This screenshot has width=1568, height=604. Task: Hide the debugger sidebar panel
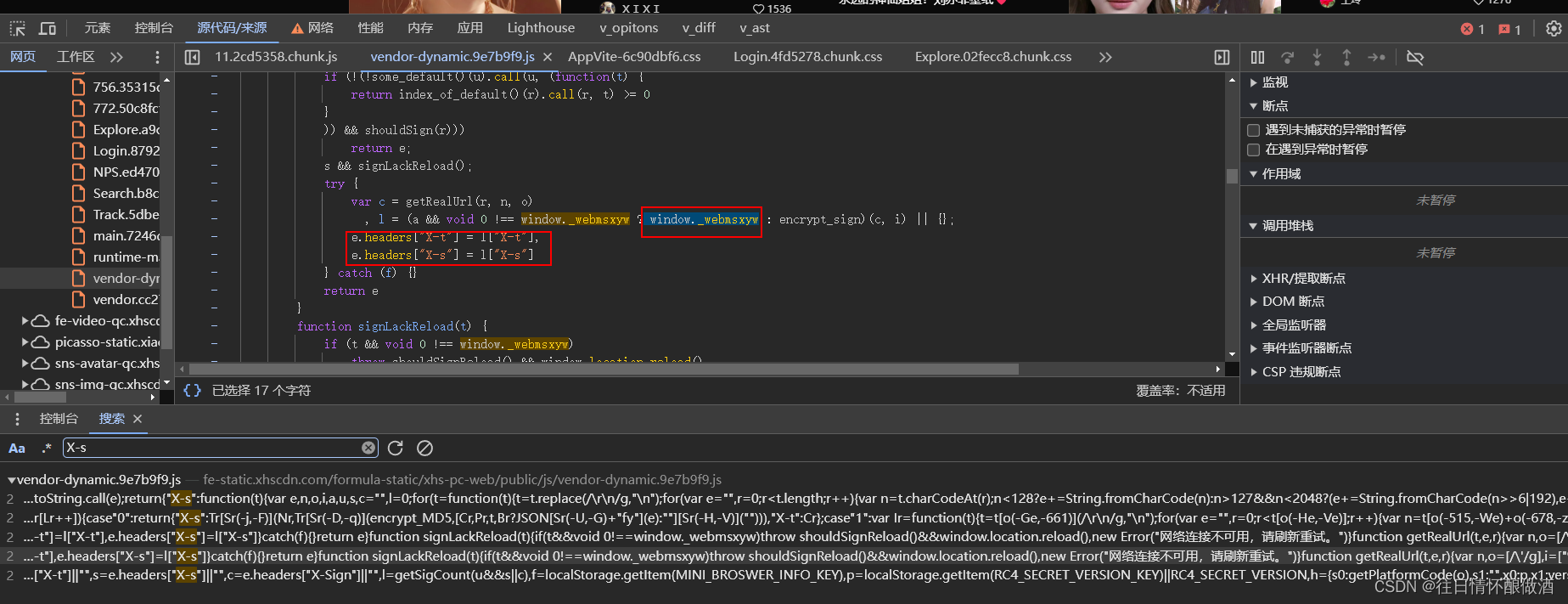coord(1222,57)
